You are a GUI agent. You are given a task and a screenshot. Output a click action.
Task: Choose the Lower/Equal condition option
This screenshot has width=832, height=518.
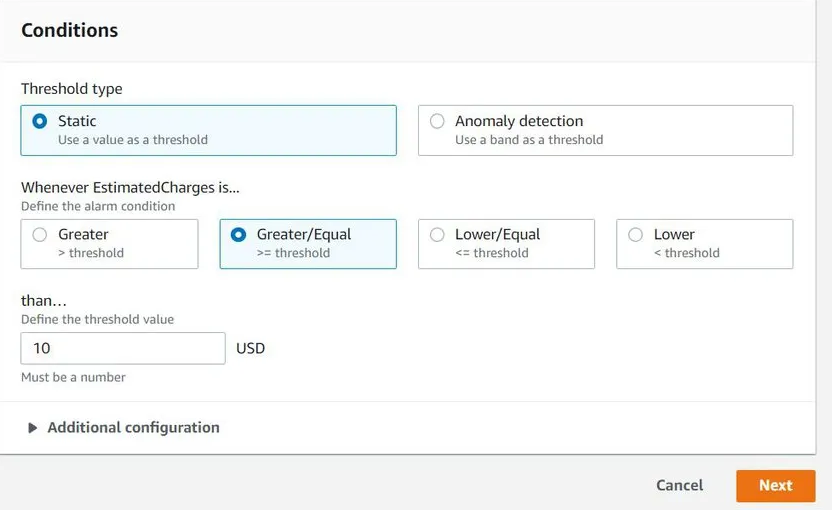pos(437,235)
